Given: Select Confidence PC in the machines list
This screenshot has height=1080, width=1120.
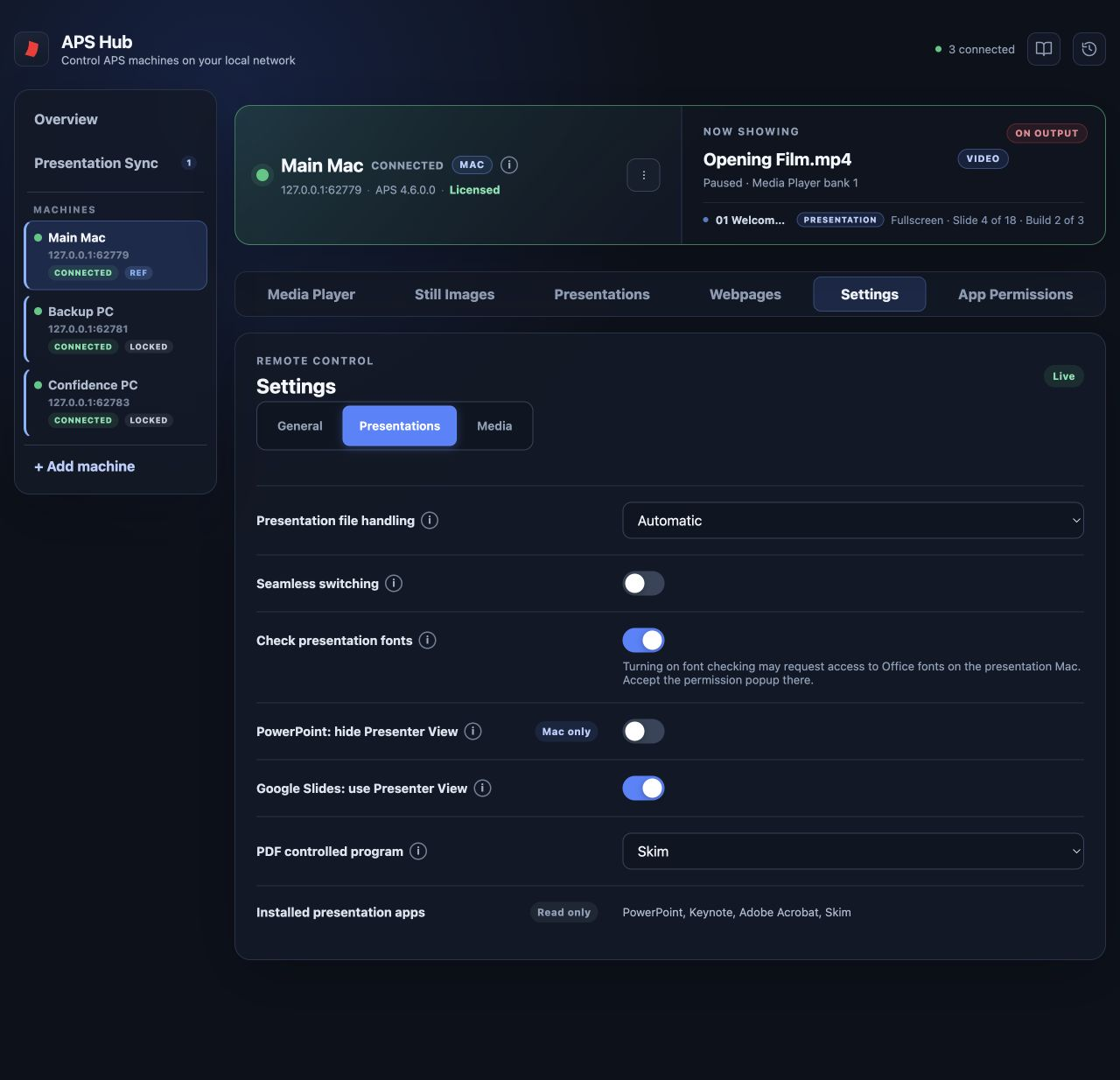Looking at the screenshot, I should [x=115, y=403].
